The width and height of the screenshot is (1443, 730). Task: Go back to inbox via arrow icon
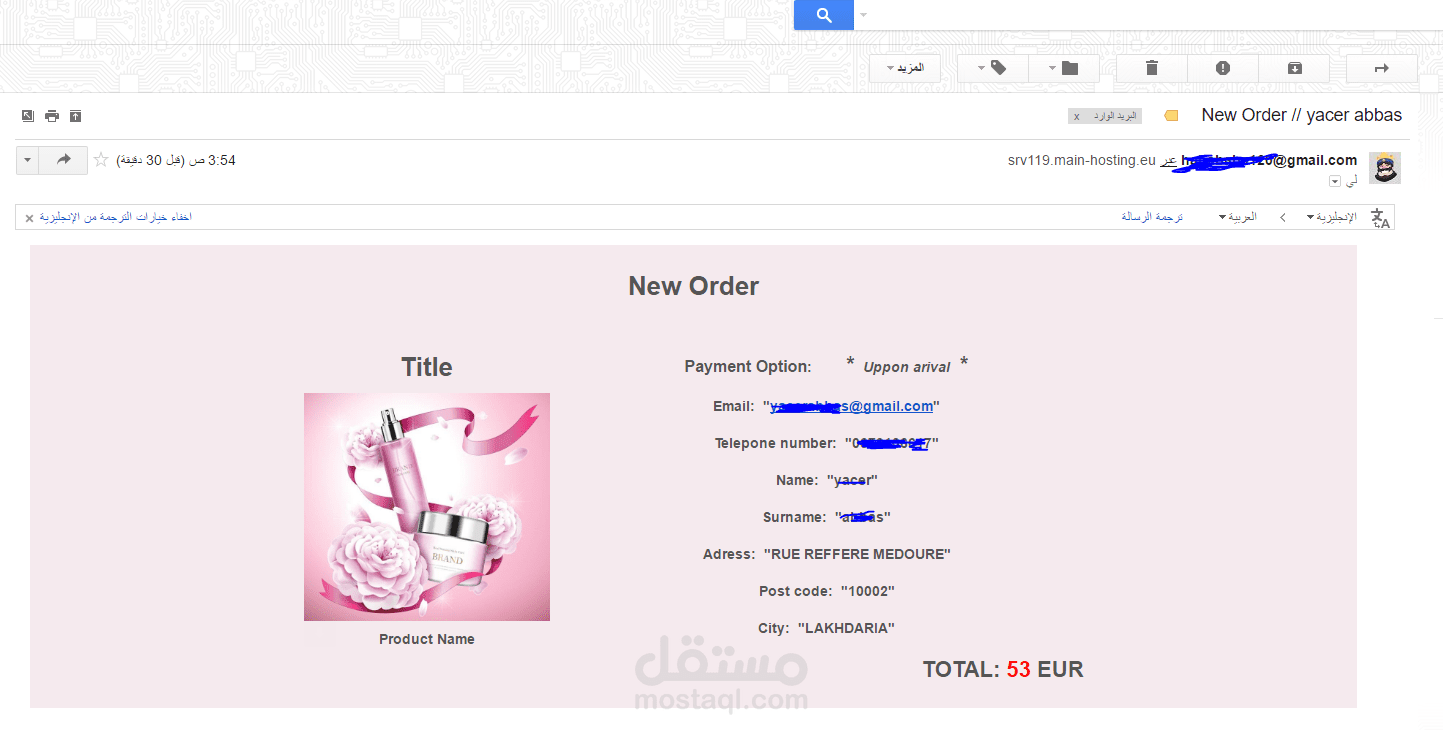(1382, 68)
